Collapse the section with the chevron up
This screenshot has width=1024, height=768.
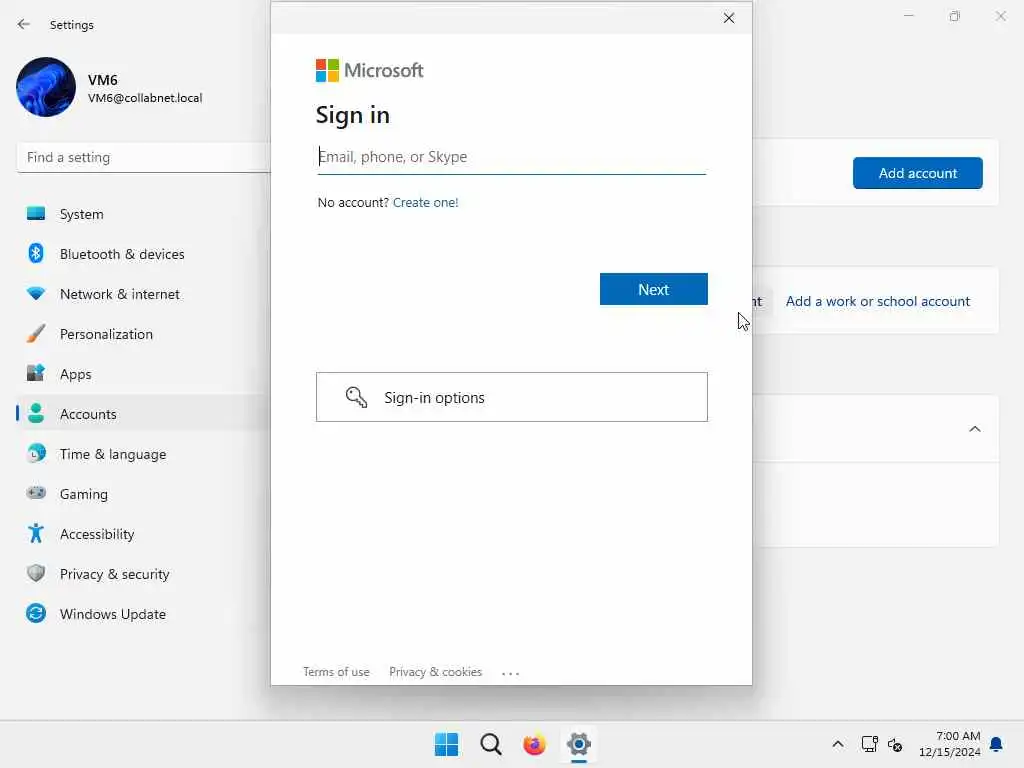(974, 429)
